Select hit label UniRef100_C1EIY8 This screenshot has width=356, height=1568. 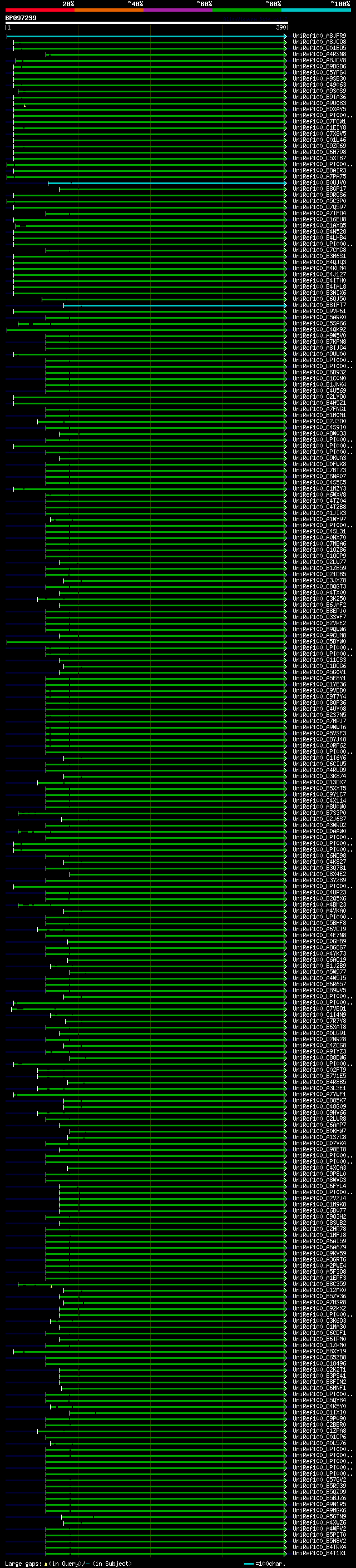(319, 128)
